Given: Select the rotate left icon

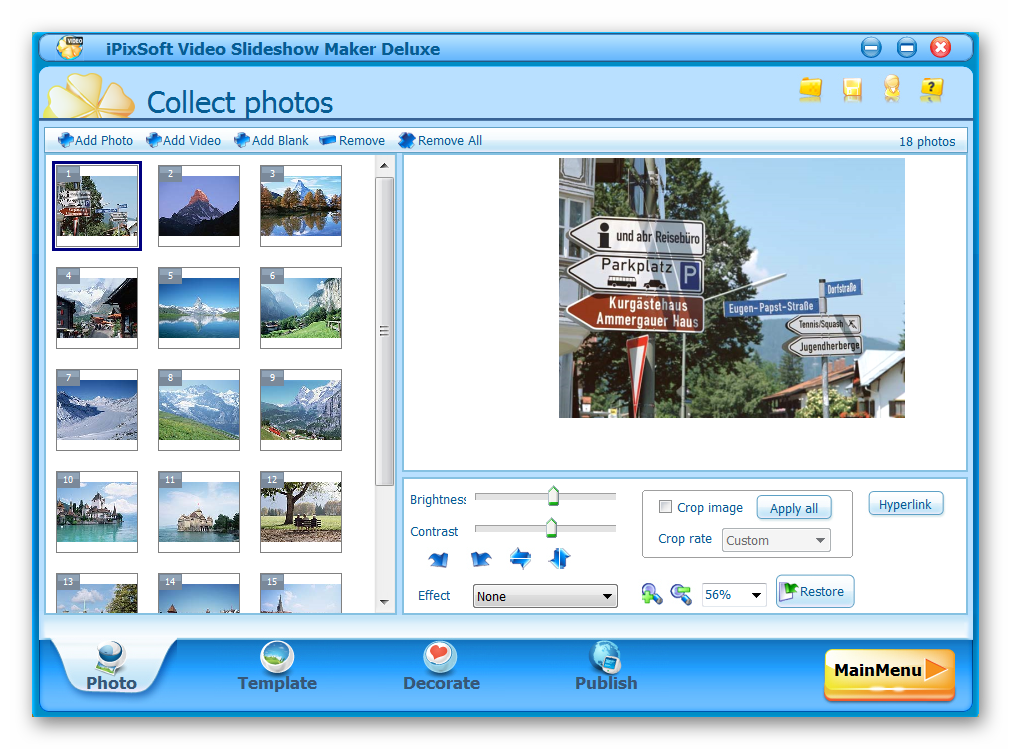Looking at the screenshot, I should point(437,558).
